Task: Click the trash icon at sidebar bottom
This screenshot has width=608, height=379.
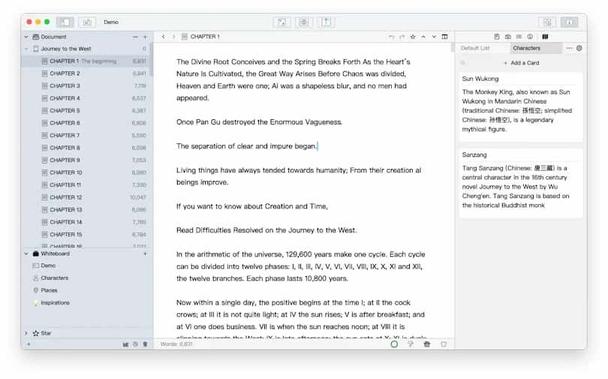Action: 145,344
